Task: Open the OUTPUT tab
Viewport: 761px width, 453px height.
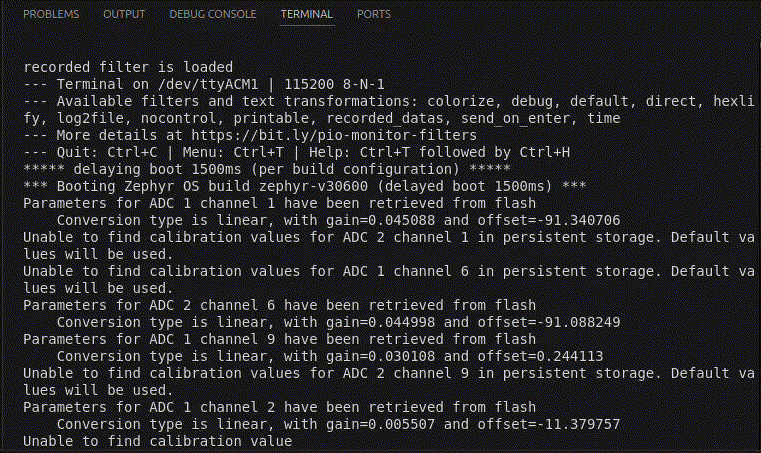Action: click(124, 14)
